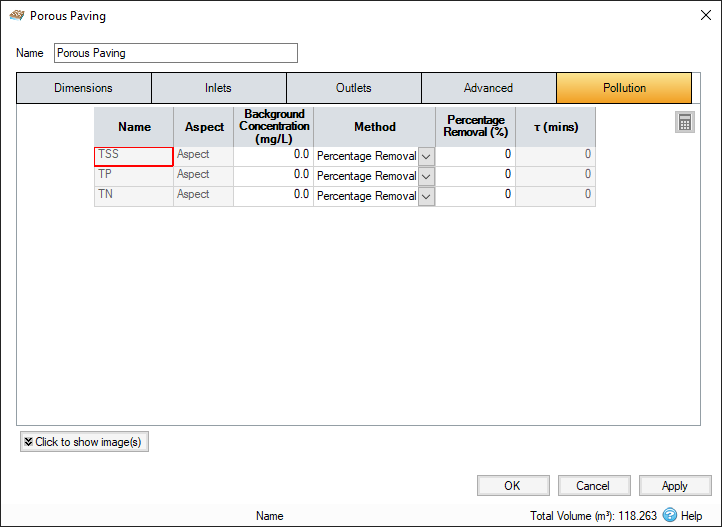Click the Porous Paving title bar icon
The image size is (722, 527).
[x=17, y=16]
